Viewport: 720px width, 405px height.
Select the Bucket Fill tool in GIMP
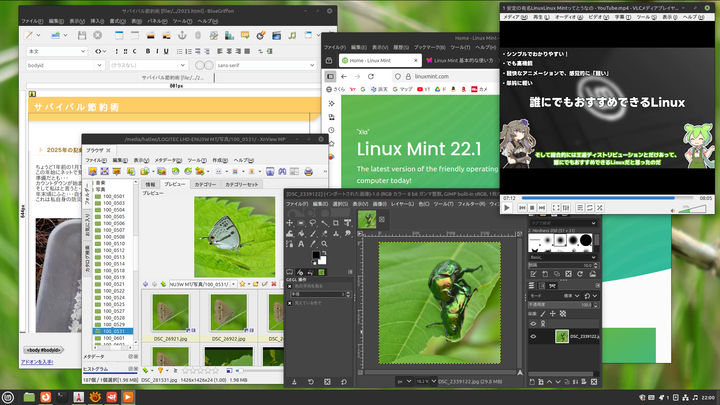tap(301, 233)
